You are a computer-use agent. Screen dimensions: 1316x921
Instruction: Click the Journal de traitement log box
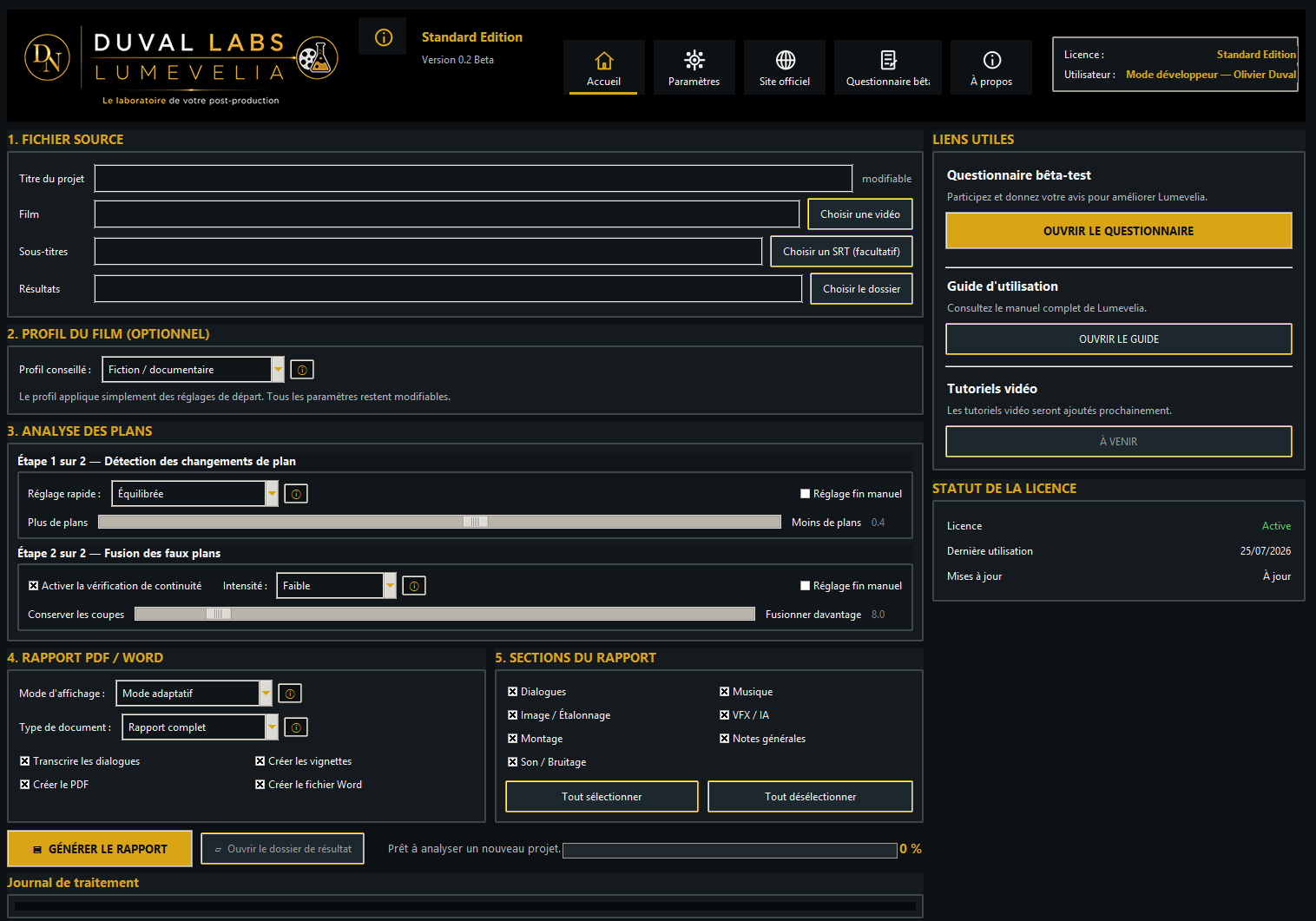click(x=465, y=906)
